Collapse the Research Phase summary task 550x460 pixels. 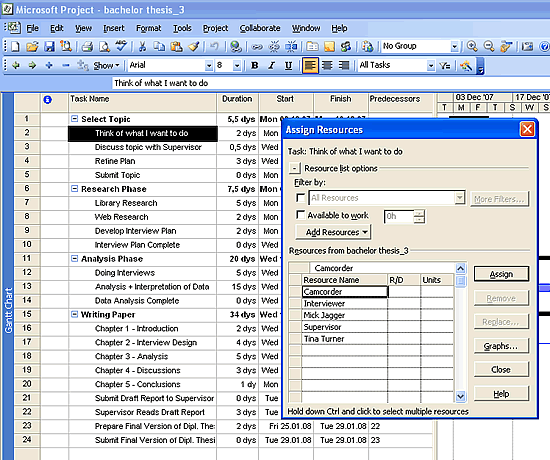click(74, 189)
